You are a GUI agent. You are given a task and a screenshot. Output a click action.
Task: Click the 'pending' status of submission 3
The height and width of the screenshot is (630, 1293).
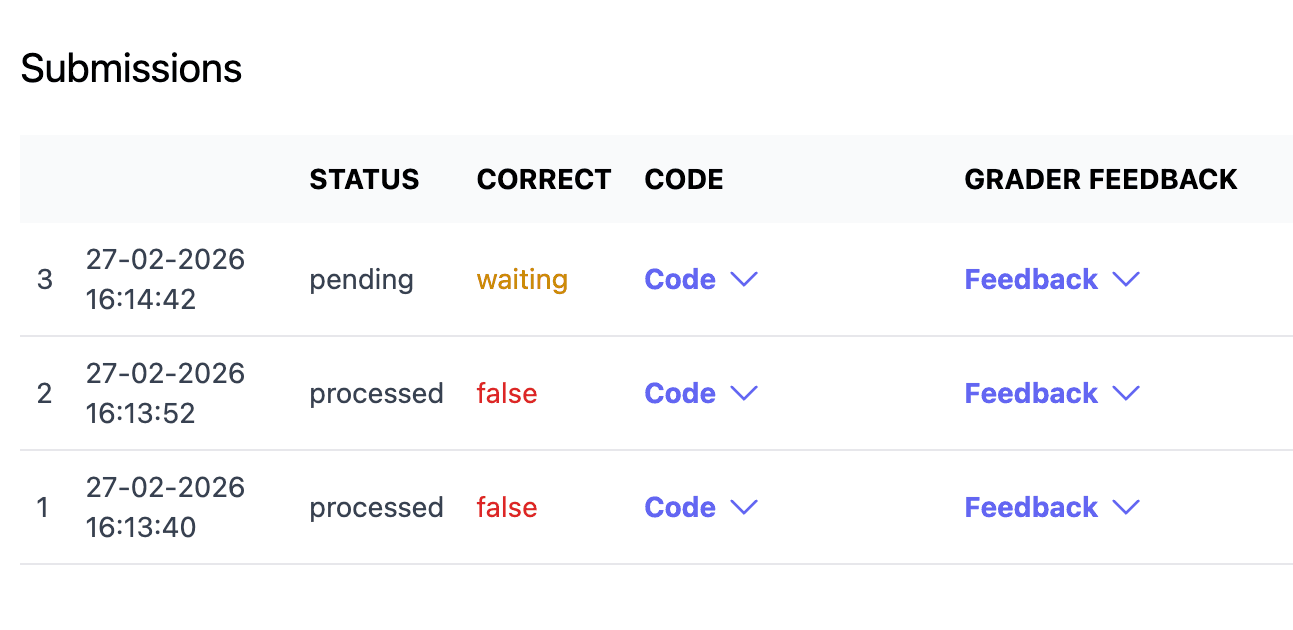click(361, 280)
